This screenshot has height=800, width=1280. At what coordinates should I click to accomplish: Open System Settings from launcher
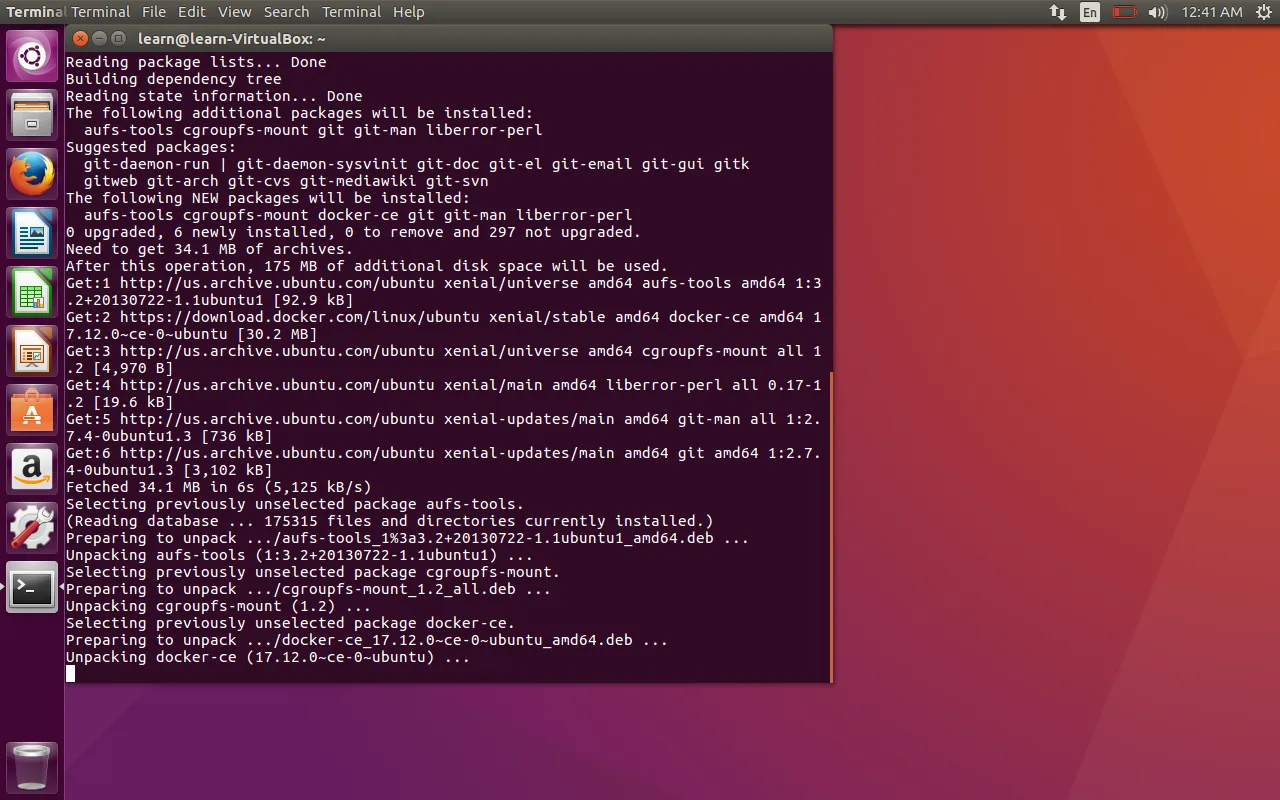32,528
